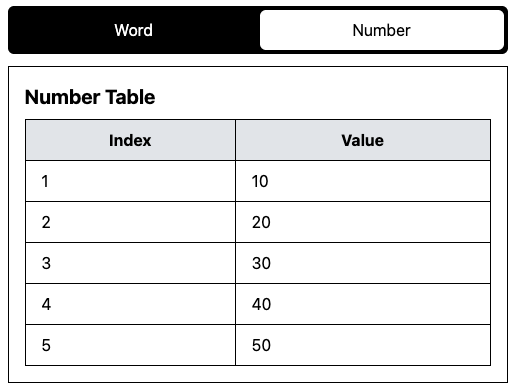This screenshot has height=389, width=514.
Task: Click the number 3 in middle row
Action: pos(46,263)
